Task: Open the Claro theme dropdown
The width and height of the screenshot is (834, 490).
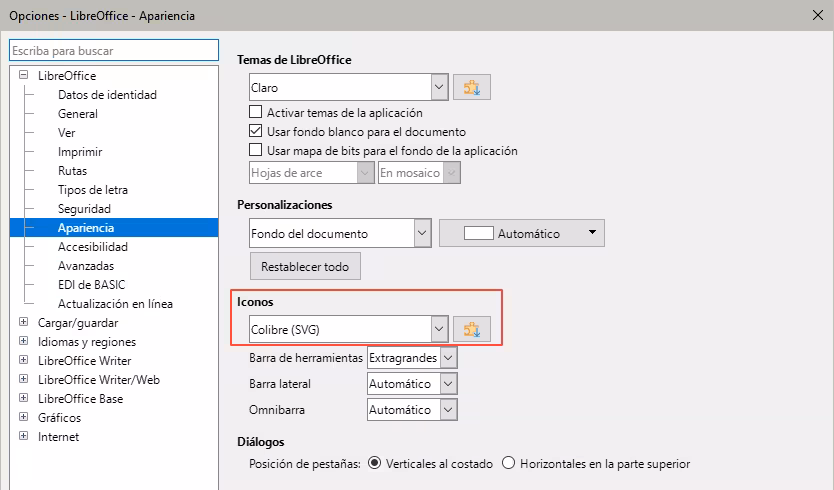Action: pos(439,87)
